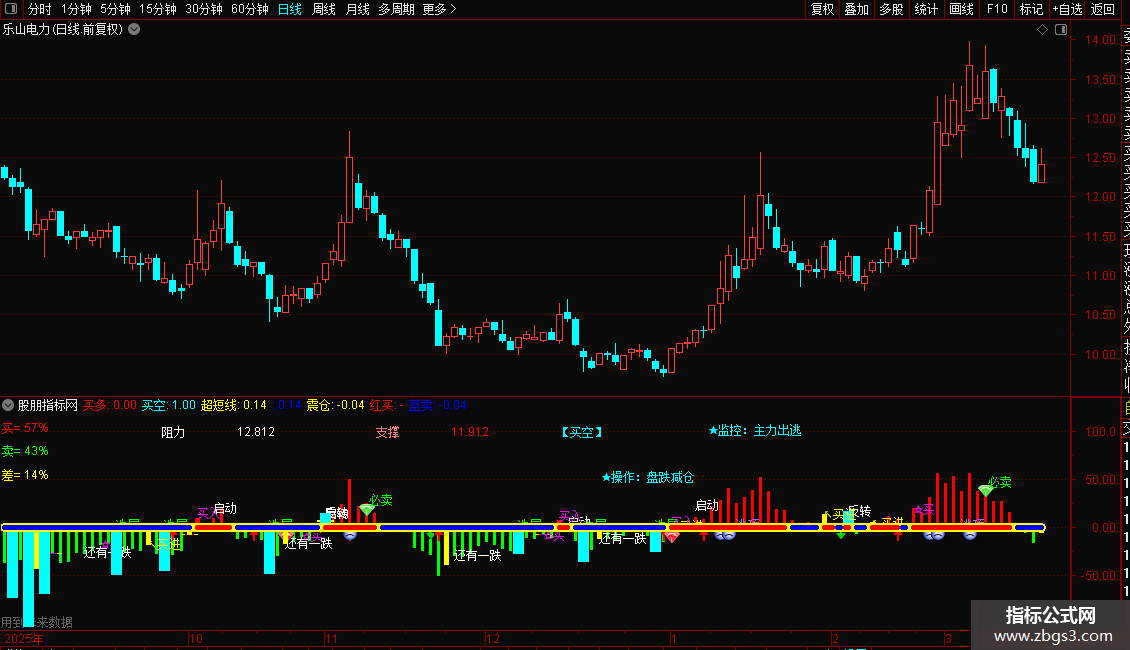Switch to the 周线 weekly tab
Viewport: 1130px width, 650px height.
pos(324,9)
